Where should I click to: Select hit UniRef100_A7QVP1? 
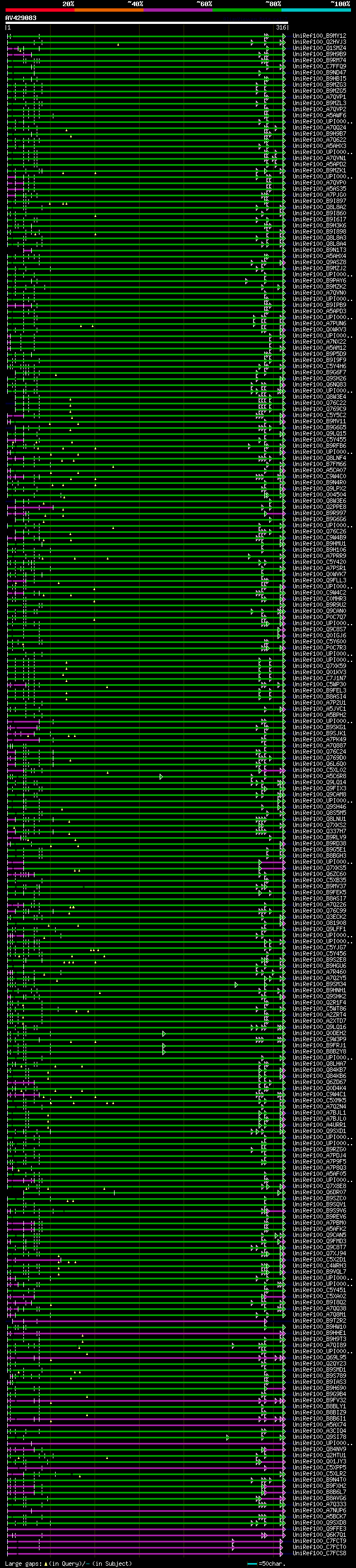tap(319, 97)
